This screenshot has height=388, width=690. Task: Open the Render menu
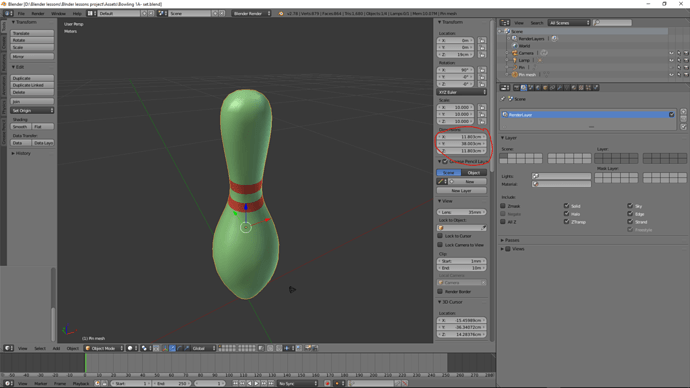coord(37,14)
